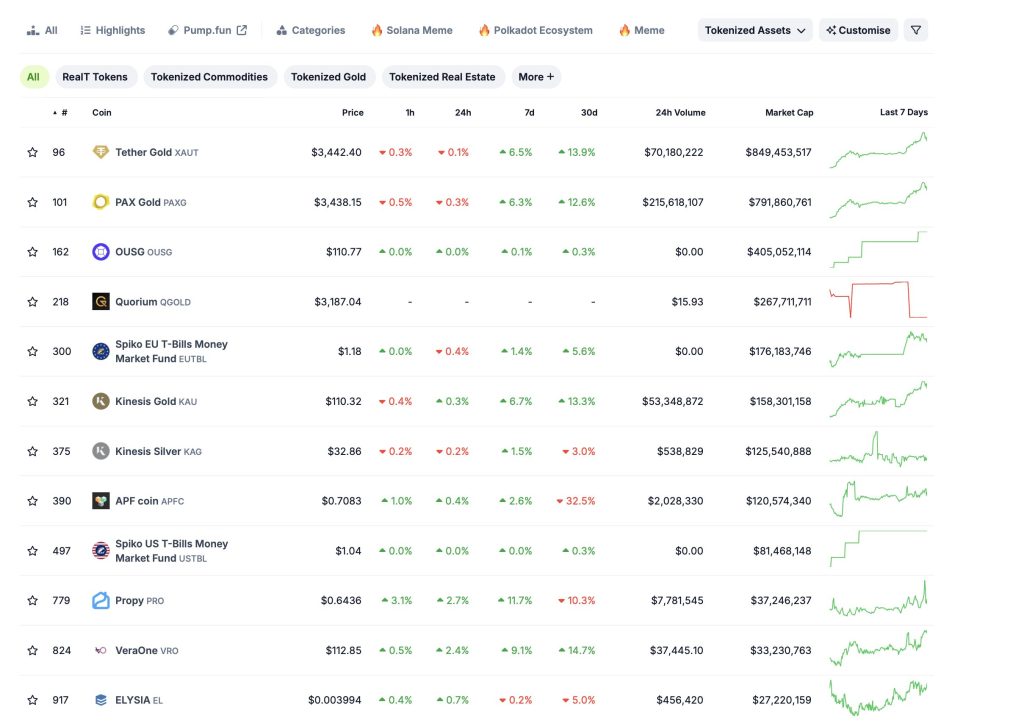
Task: Favorite Tether Gold with the star
Action: 33,152
